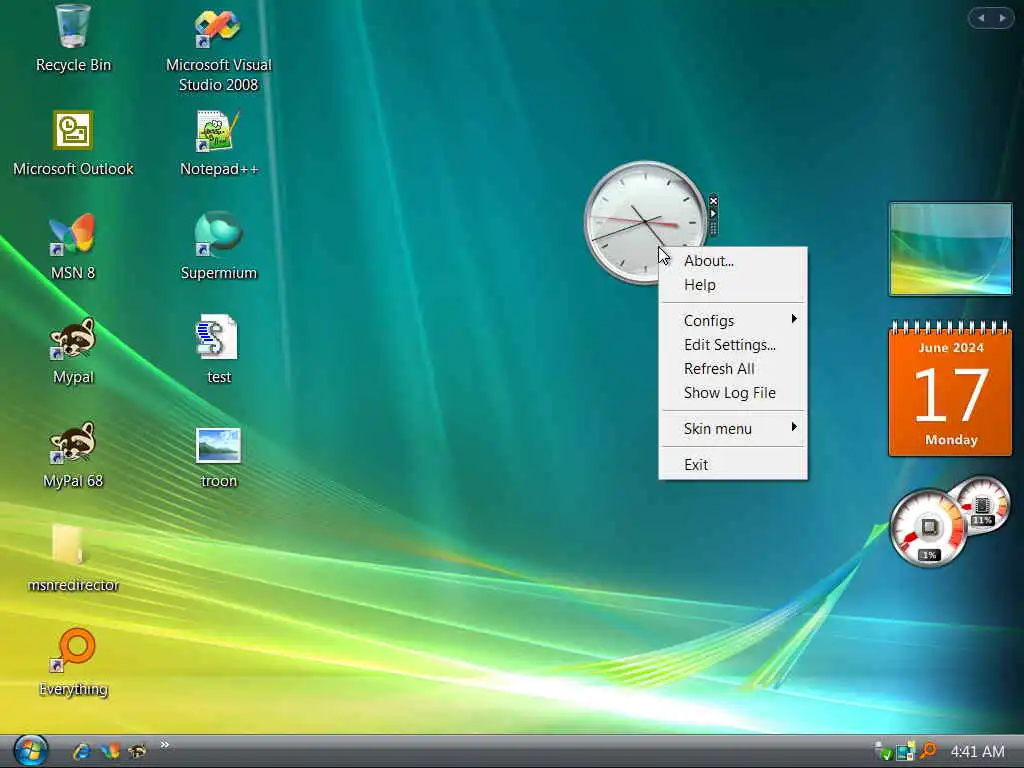Select Edit Settings... menu entry

click(733, 345)
